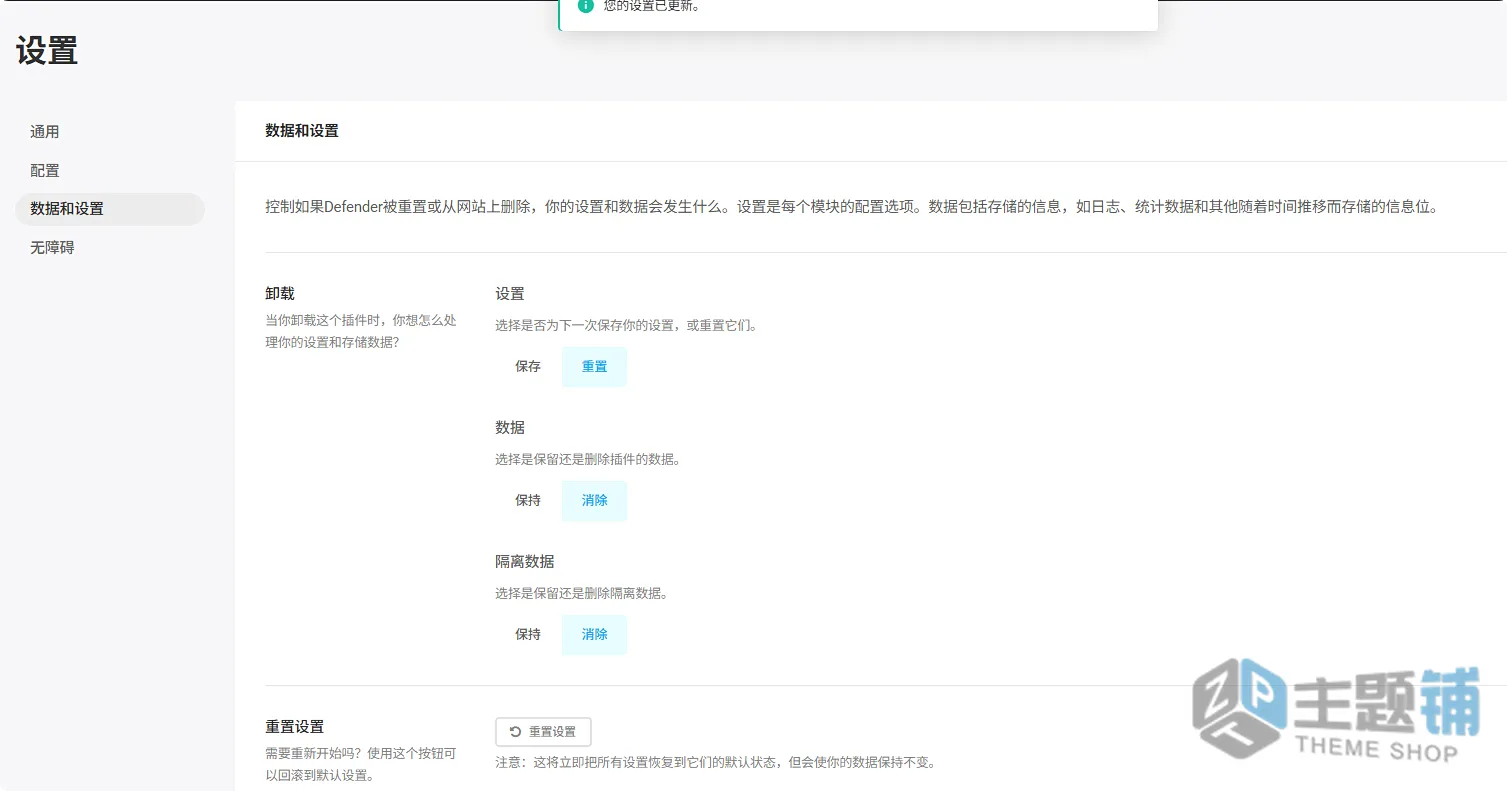Click the 数据和设置 panel heading
The width and height of the screenshot is (1507, 791).
[x=302, y=131]
